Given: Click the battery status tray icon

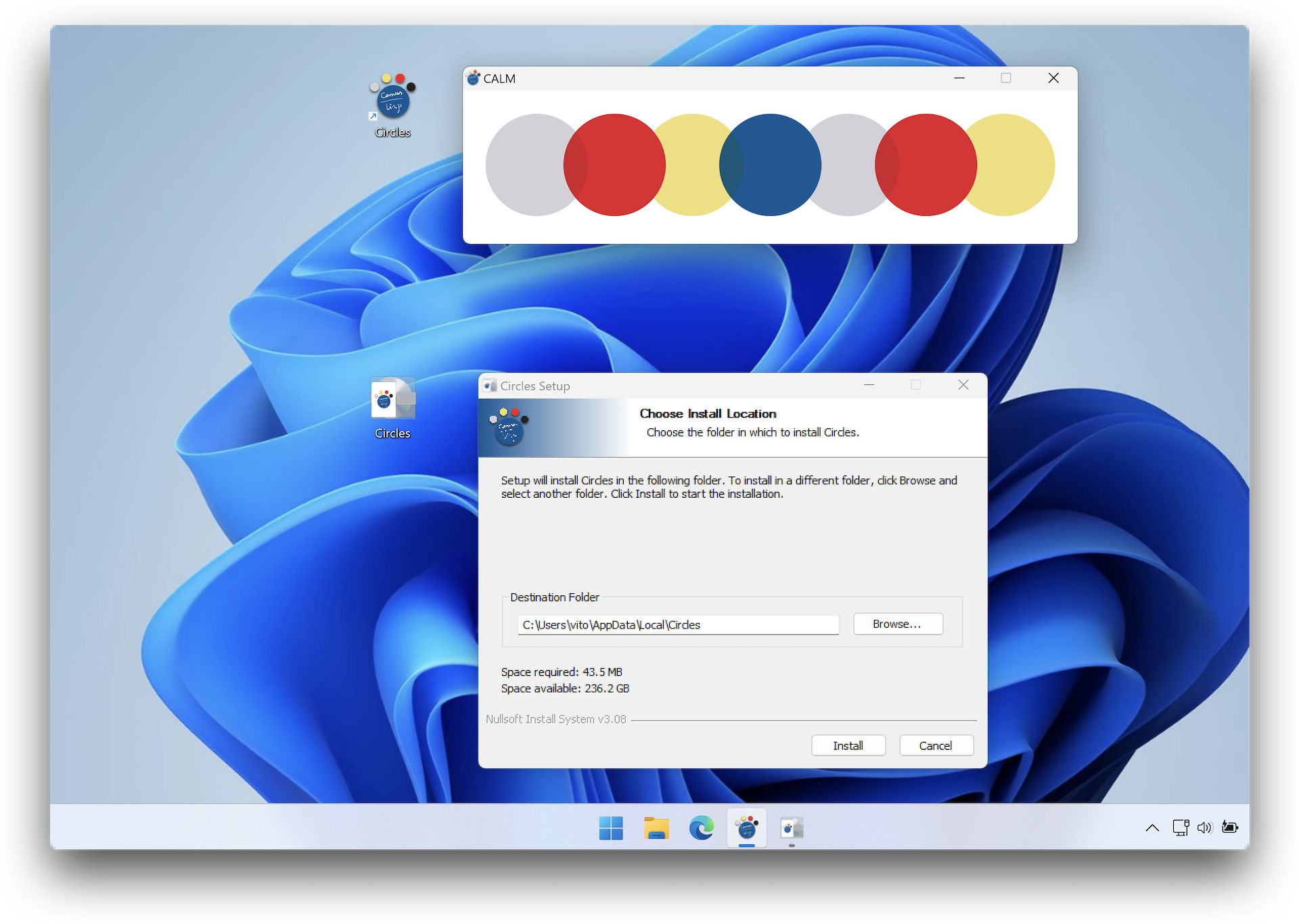Looking at the screenshot, I should [x=1230, y=827].
